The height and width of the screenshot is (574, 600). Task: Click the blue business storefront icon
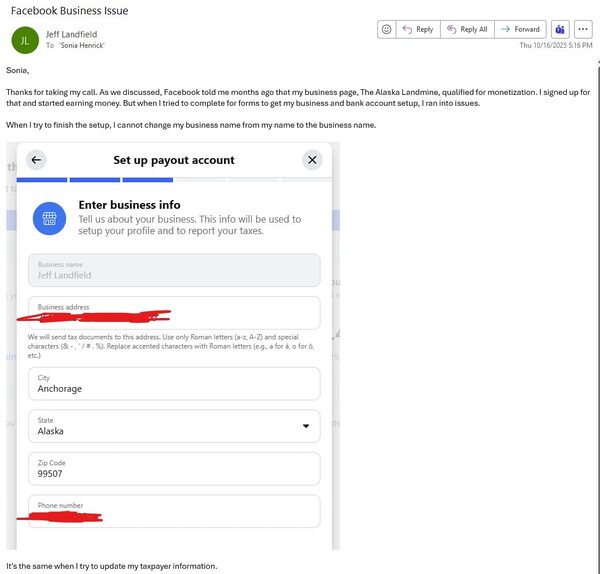click(x=49, y=218)
